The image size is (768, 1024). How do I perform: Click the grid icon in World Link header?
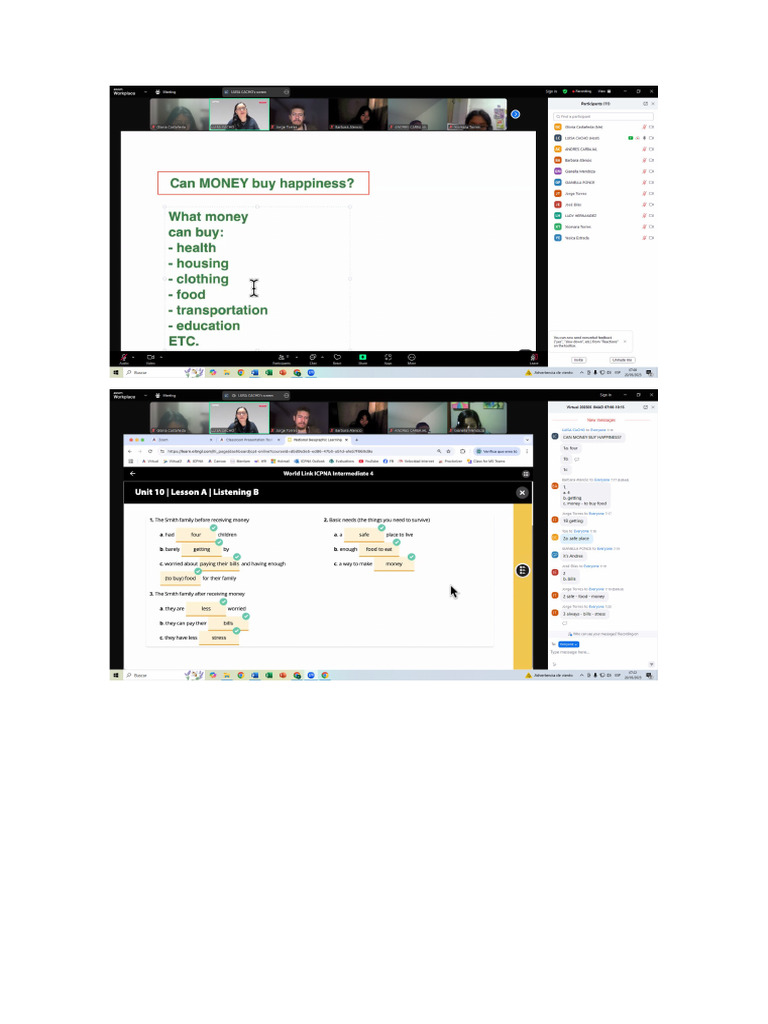(x=526, y=473)
